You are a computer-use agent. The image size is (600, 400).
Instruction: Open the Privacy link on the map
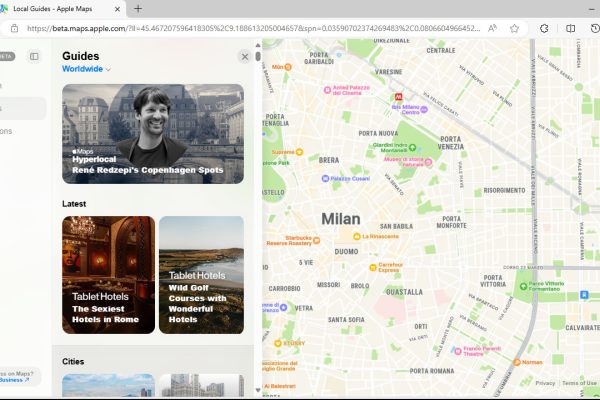545,383
